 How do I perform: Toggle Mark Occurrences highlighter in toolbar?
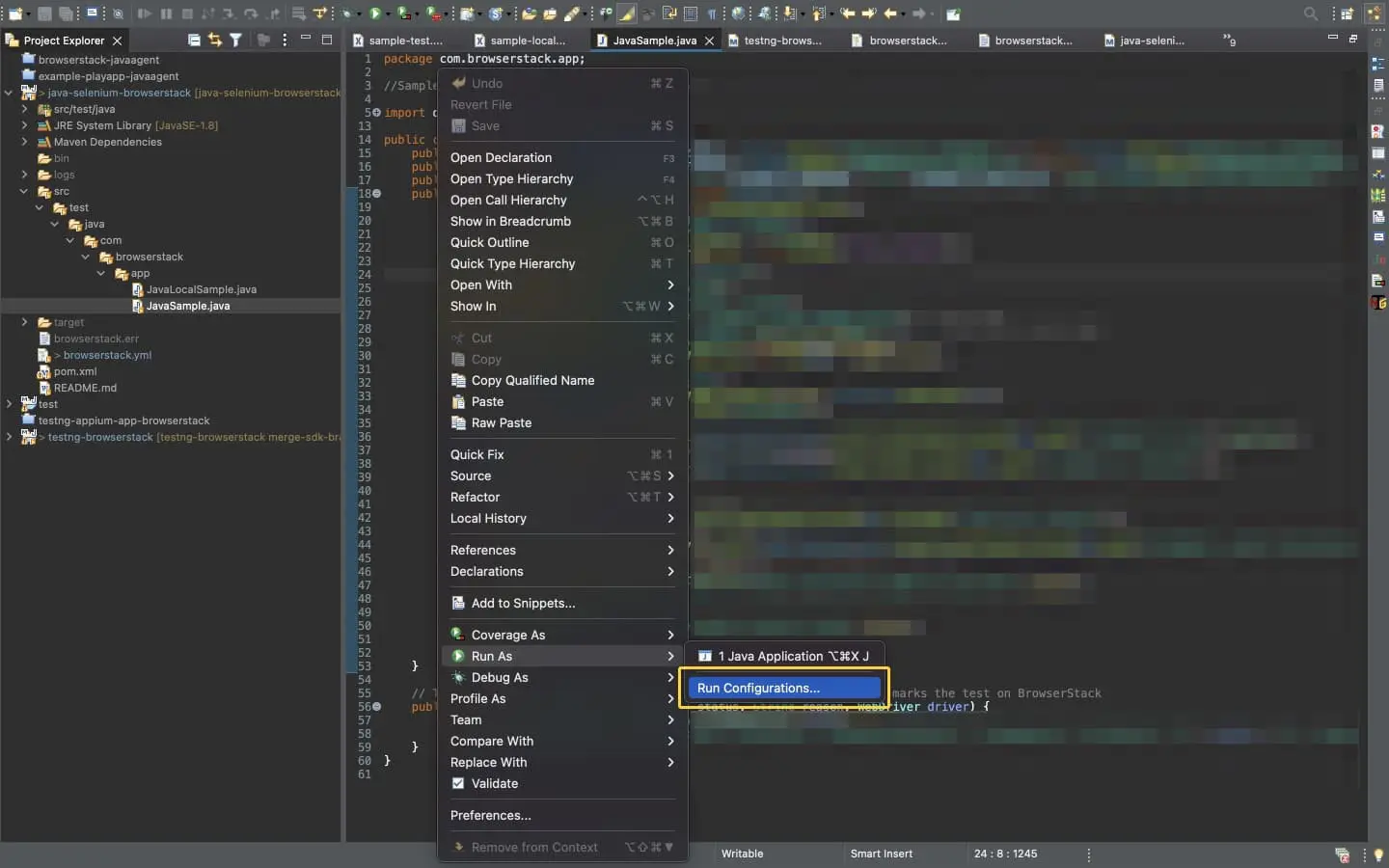pyautogui.click(x=627, y=14)
